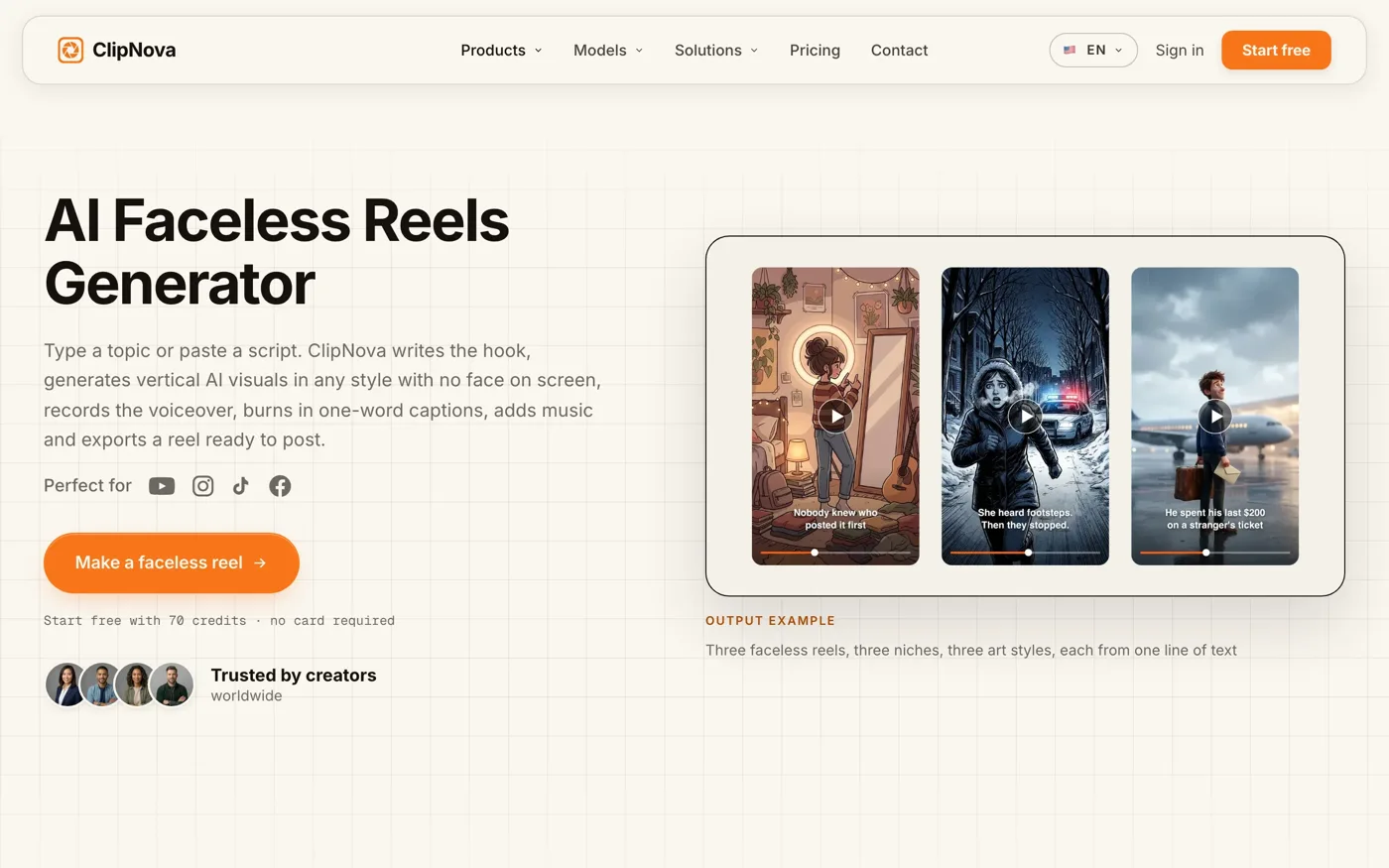Screen dimensions: 1389x868
Task: Open the YouTube platform icon
Action: pos(162,486)
